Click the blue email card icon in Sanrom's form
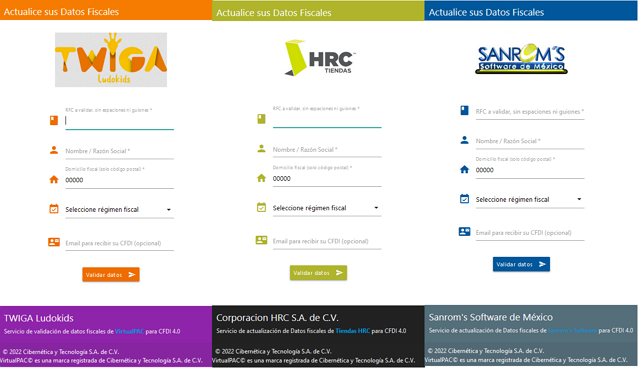The height and width of the screenshot is (368, 638). pyautogui.click(x=464, y=232)
